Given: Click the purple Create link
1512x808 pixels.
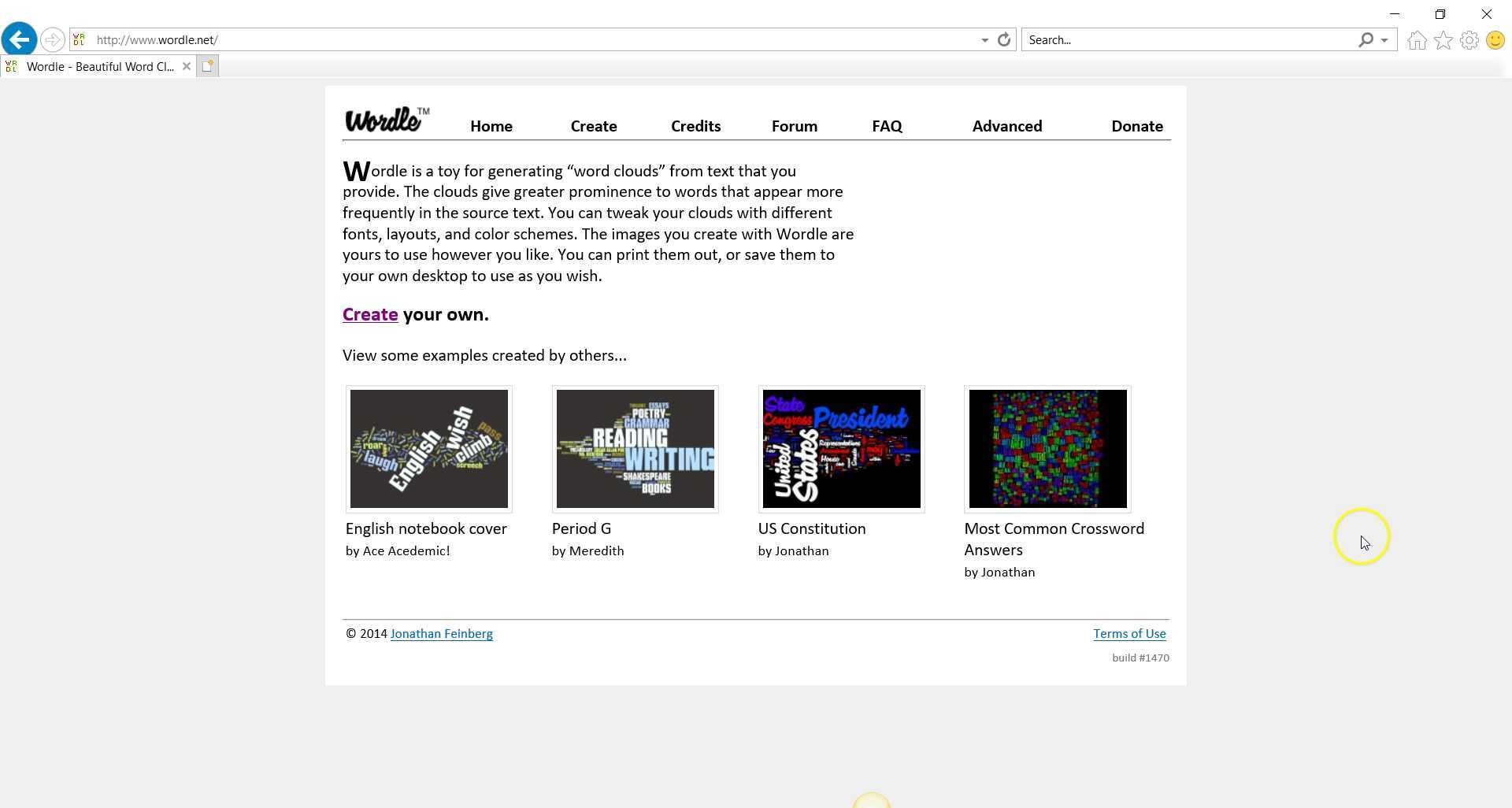Looking at the screenshot, I should 370,314.
